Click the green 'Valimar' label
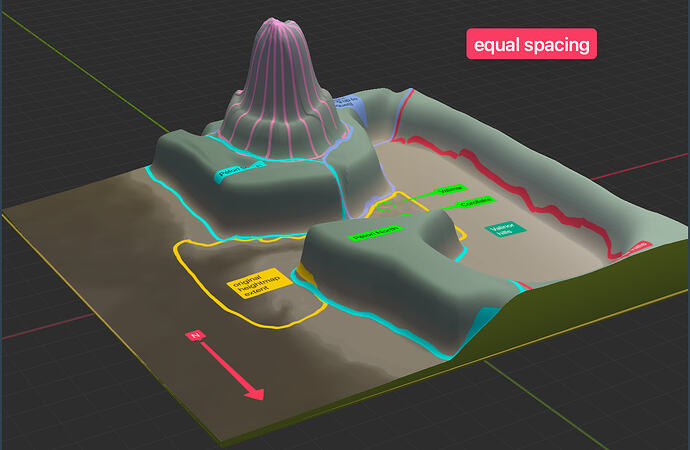Image resolution: width=690 pixels, height=450 pixels. tap(451, 189)
